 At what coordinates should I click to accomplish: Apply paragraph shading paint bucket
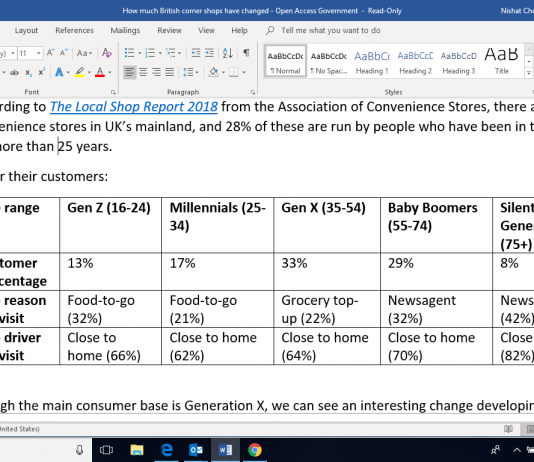click(214, 72)
